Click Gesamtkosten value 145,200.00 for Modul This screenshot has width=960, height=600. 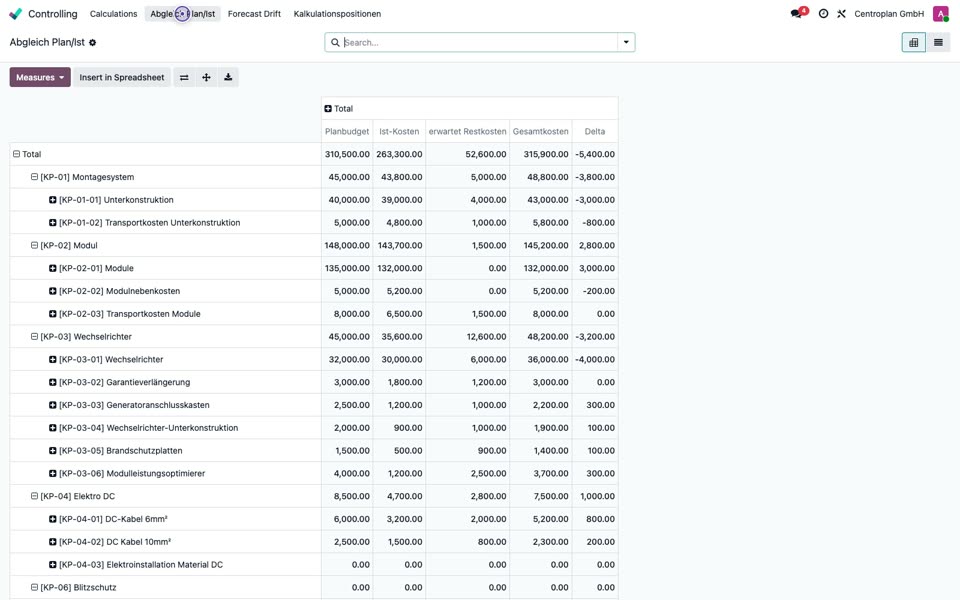tap(541, 245)
